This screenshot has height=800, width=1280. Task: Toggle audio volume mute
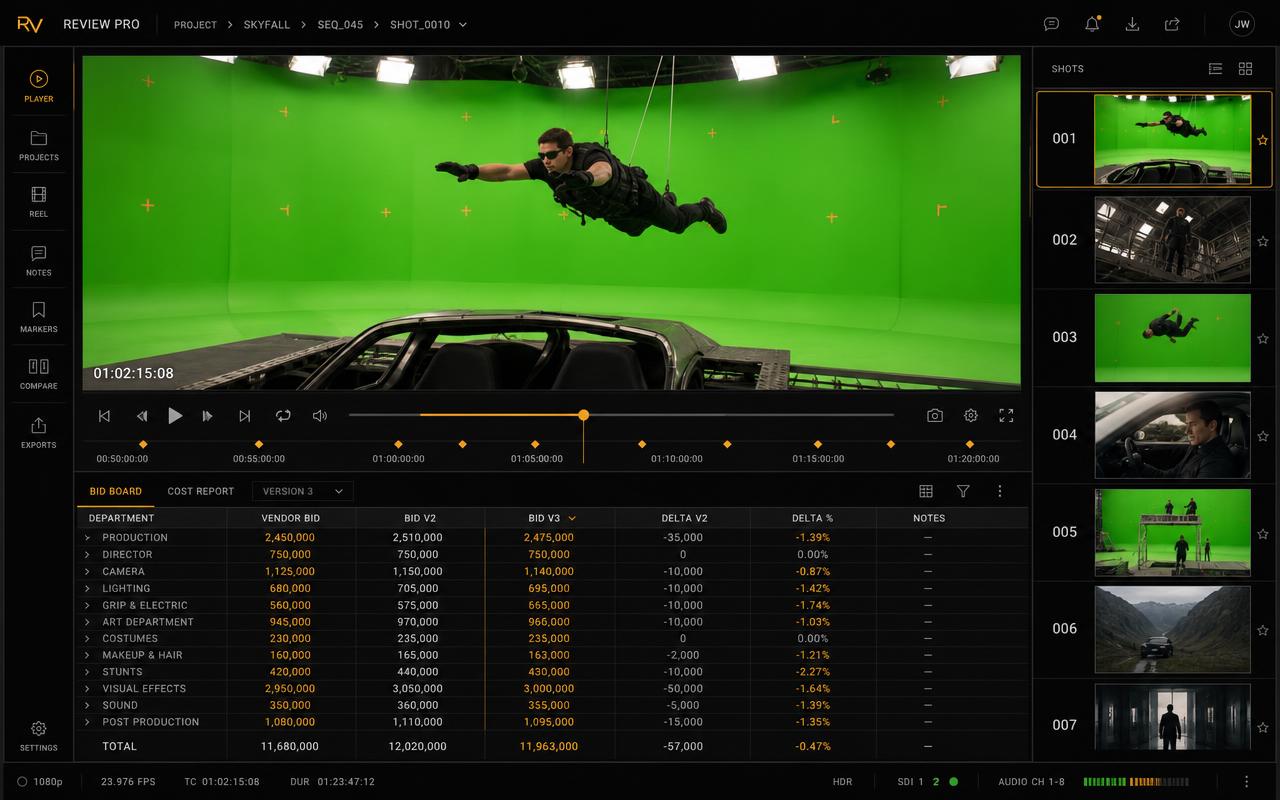[320, 416]
